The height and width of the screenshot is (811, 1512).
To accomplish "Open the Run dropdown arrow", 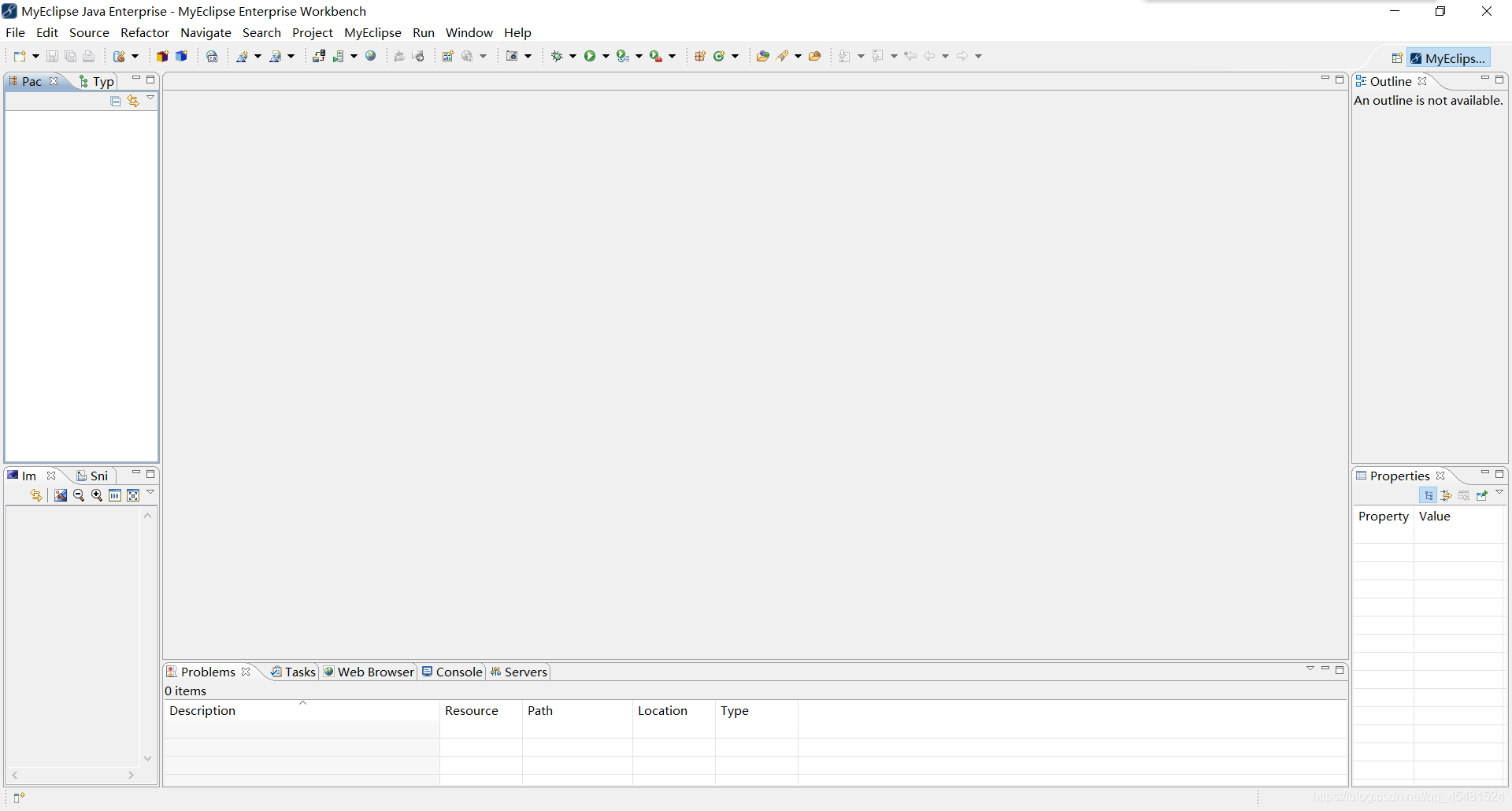I will point(605,56).
